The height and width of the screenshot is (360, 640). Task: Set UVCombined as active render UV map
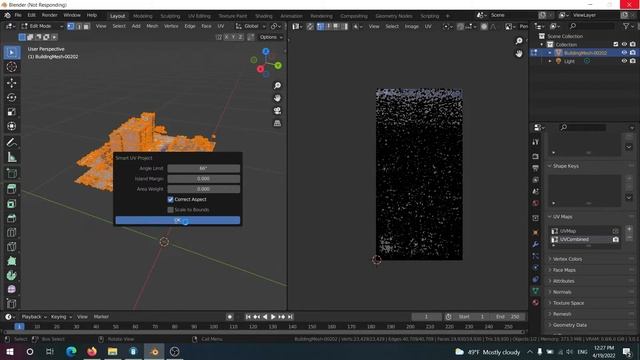coord(616,240)
